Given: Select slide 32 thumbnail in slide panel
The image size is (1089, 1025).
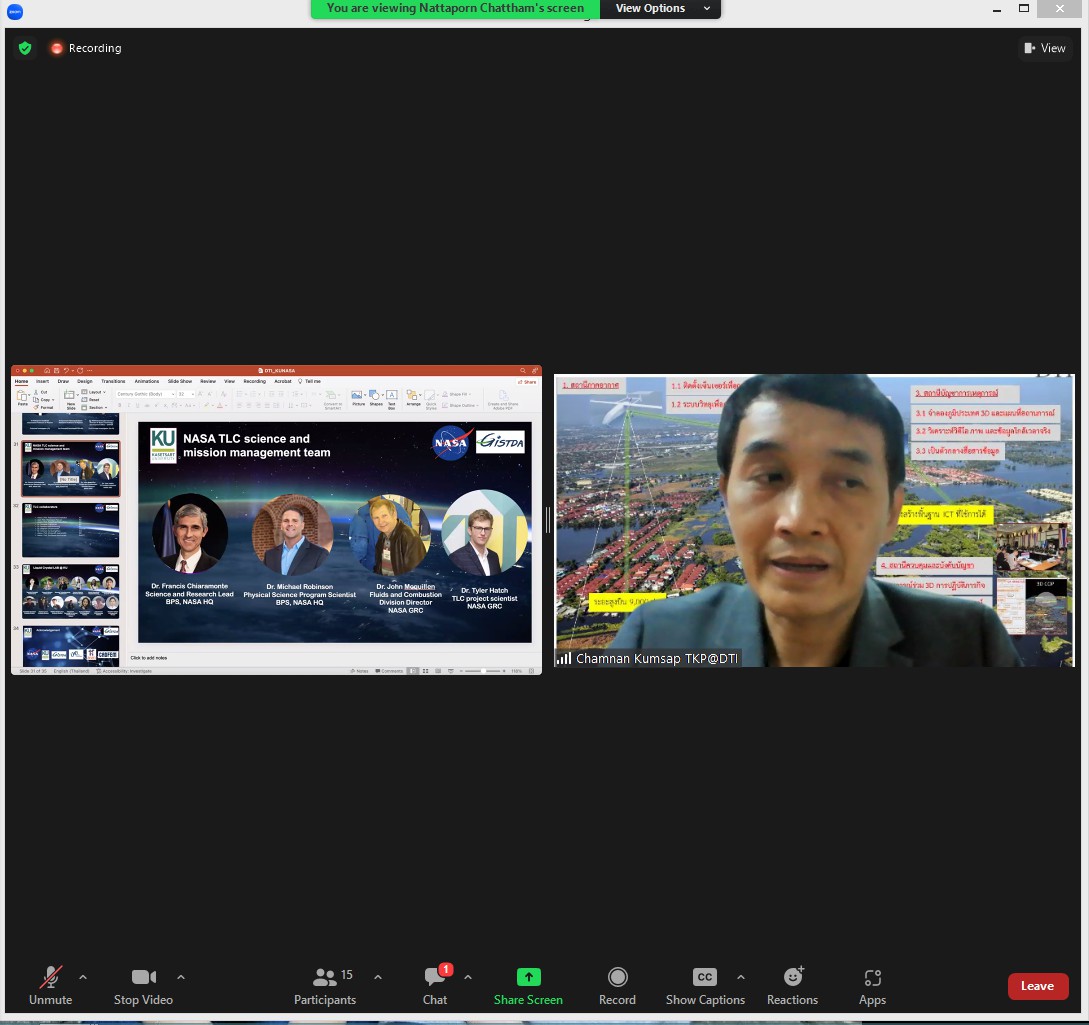Looking at the screenshot, I should point(71,530).
